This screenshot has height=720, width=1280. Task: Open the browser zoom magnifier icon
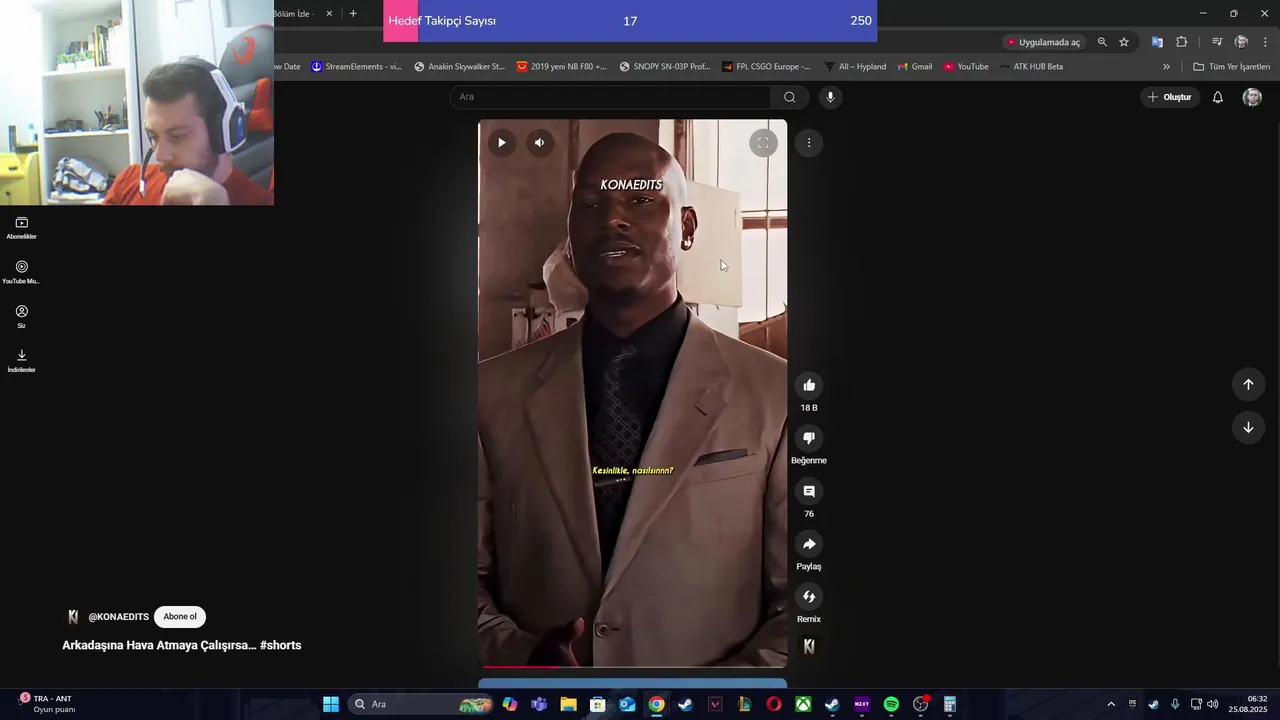coord(1102,42)
